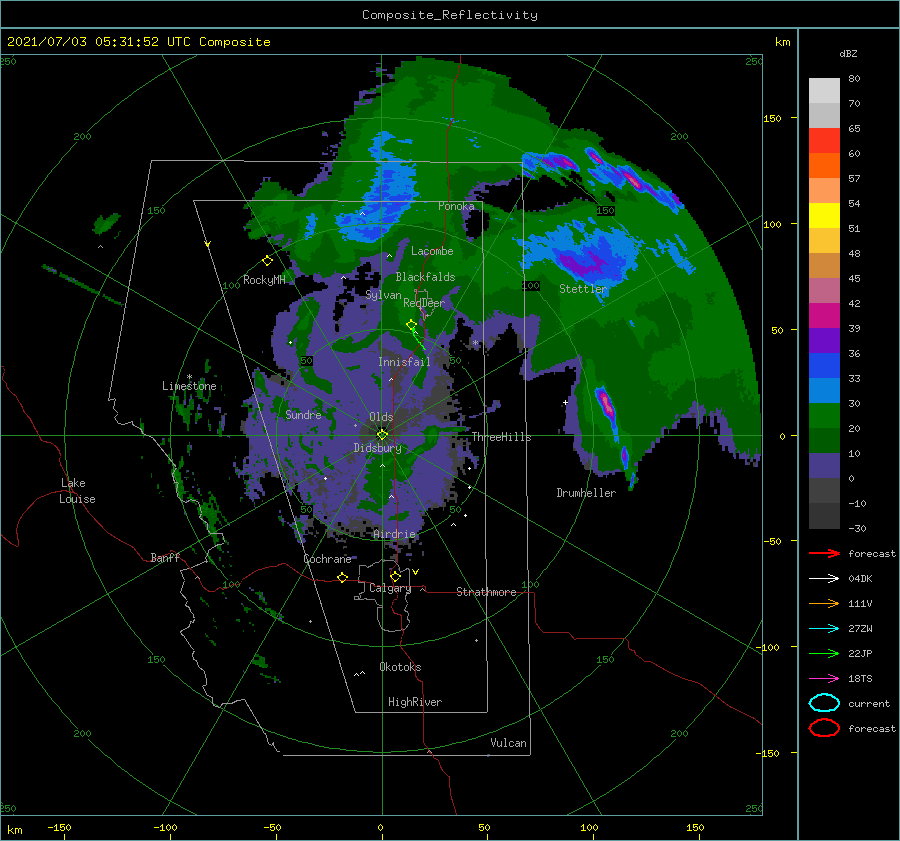900x841 pixels.
Task: Click the Didsbury label
Action: pos(377,448)
